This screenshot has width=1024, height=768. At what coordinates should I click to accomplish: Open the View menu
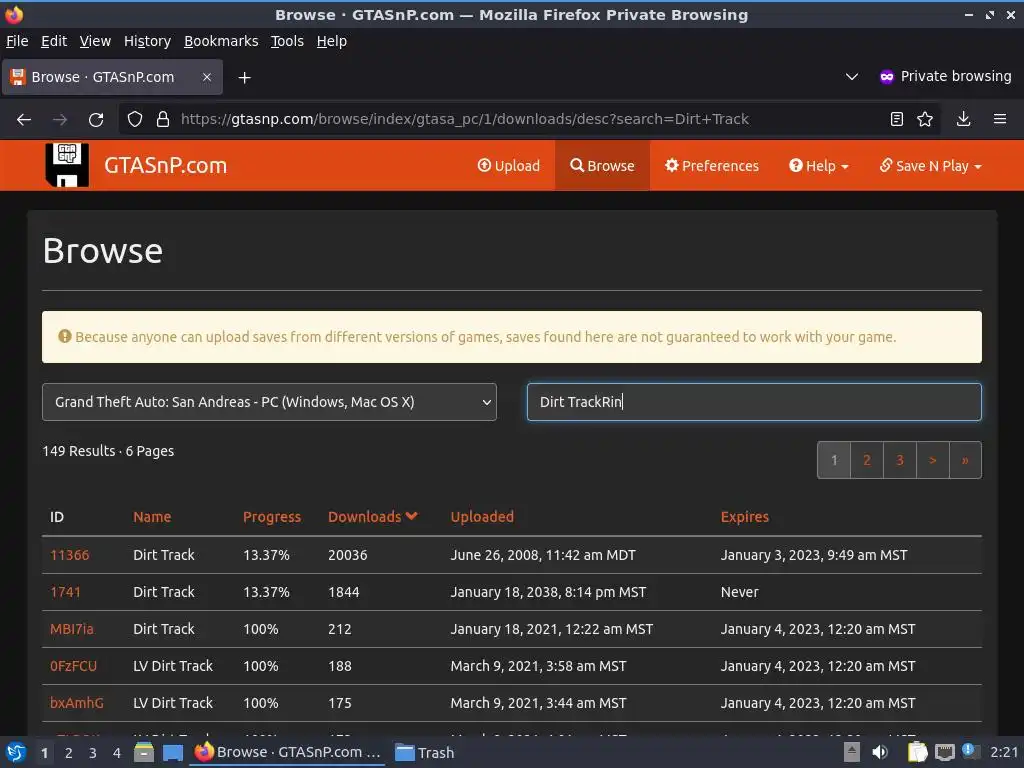click(95, 41)
